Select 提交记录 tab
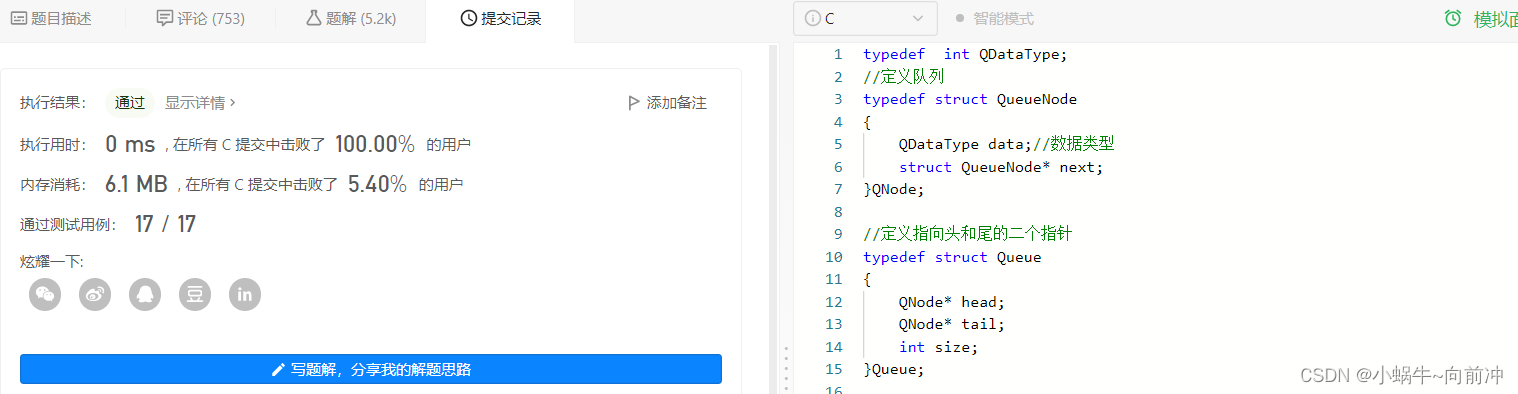 click(x=501, y=18)
